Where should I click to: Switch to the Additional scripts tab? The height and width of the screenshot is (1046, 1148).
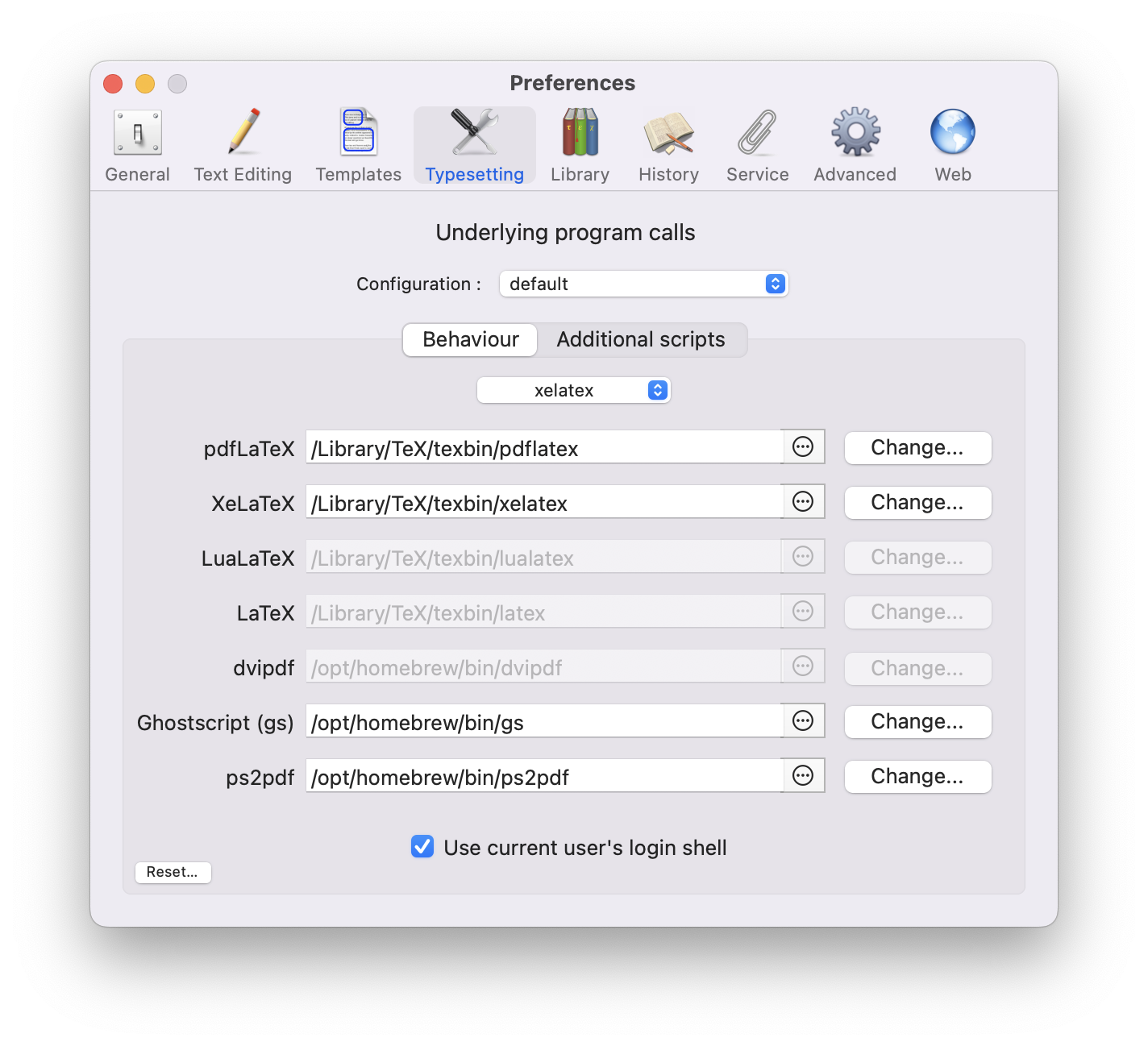pos(641,340)
